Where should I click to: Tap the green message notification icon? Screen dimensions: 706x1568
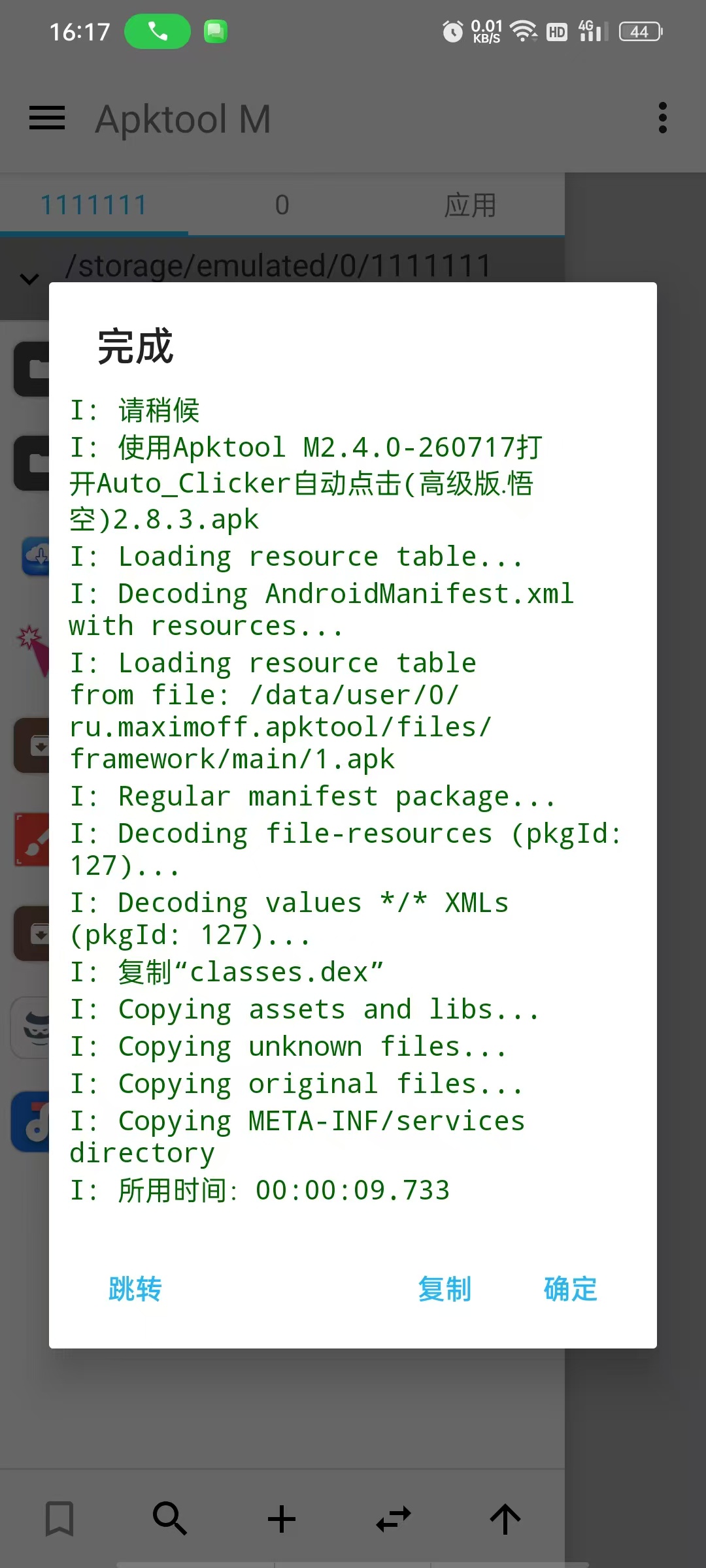(215, 31)
